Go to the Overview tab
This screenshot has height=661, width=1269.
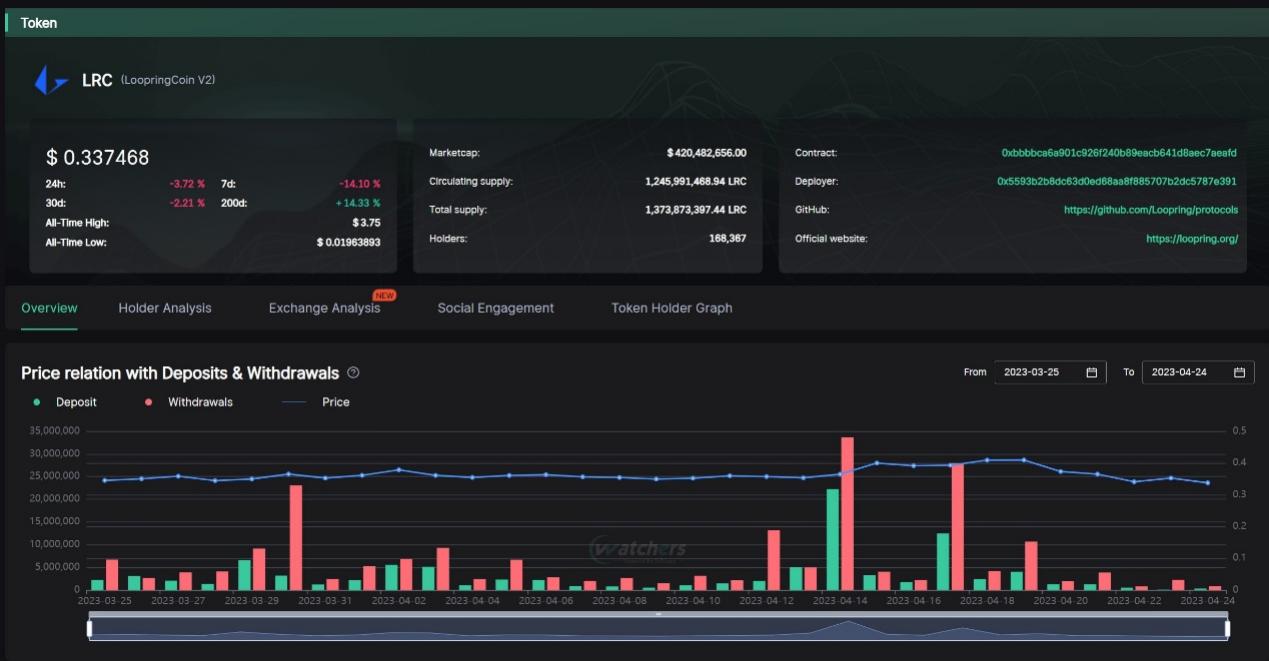[49, 308]
